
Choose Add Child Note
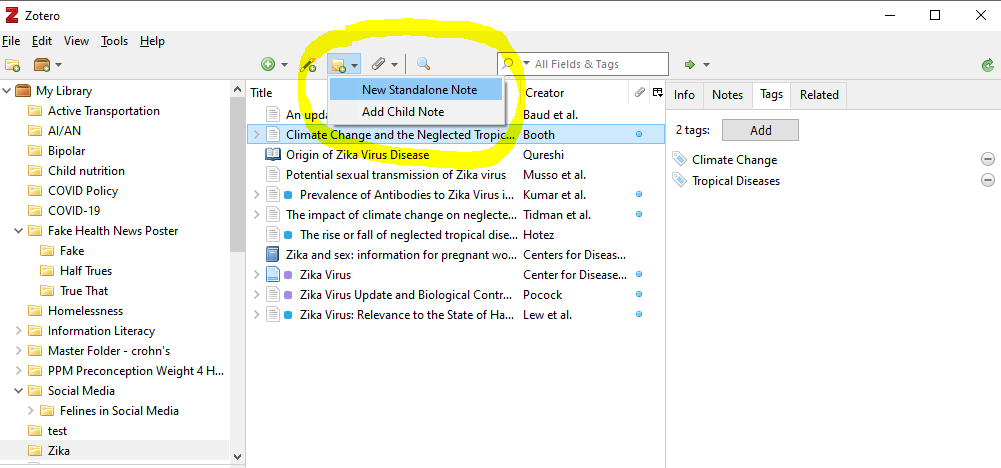416,112
